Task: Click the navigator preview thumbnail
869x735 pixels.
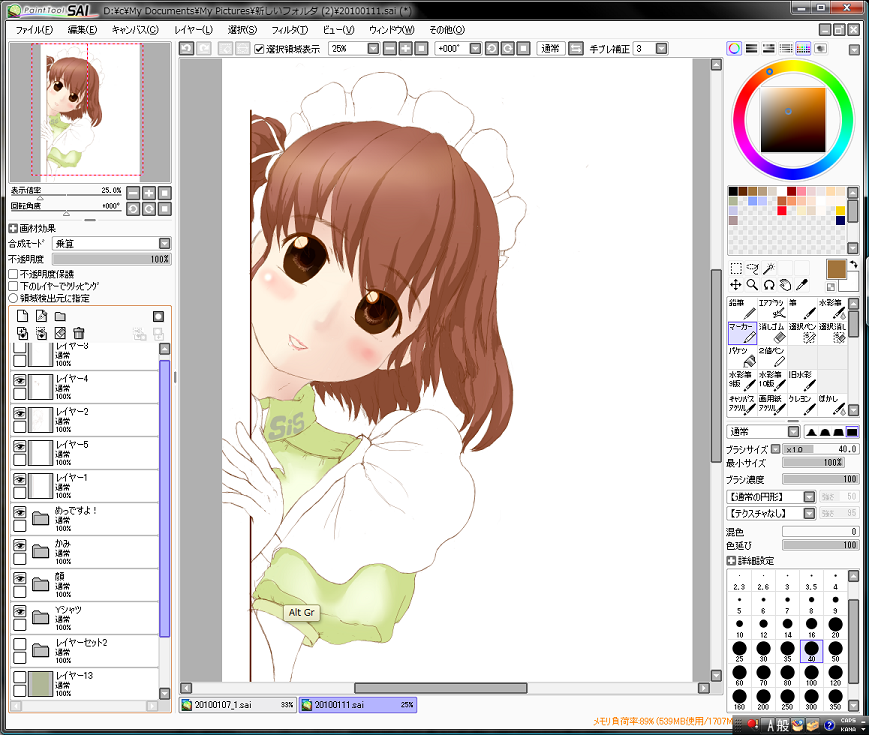Action: (90, 112)
